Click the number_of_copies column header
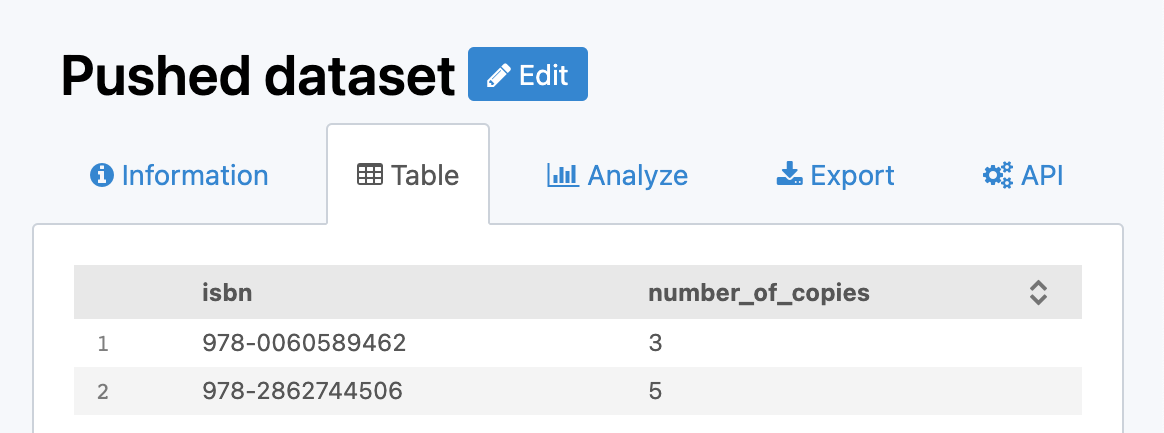The image size is (1164, 433). pyautogui.click(x=758, y=293)
